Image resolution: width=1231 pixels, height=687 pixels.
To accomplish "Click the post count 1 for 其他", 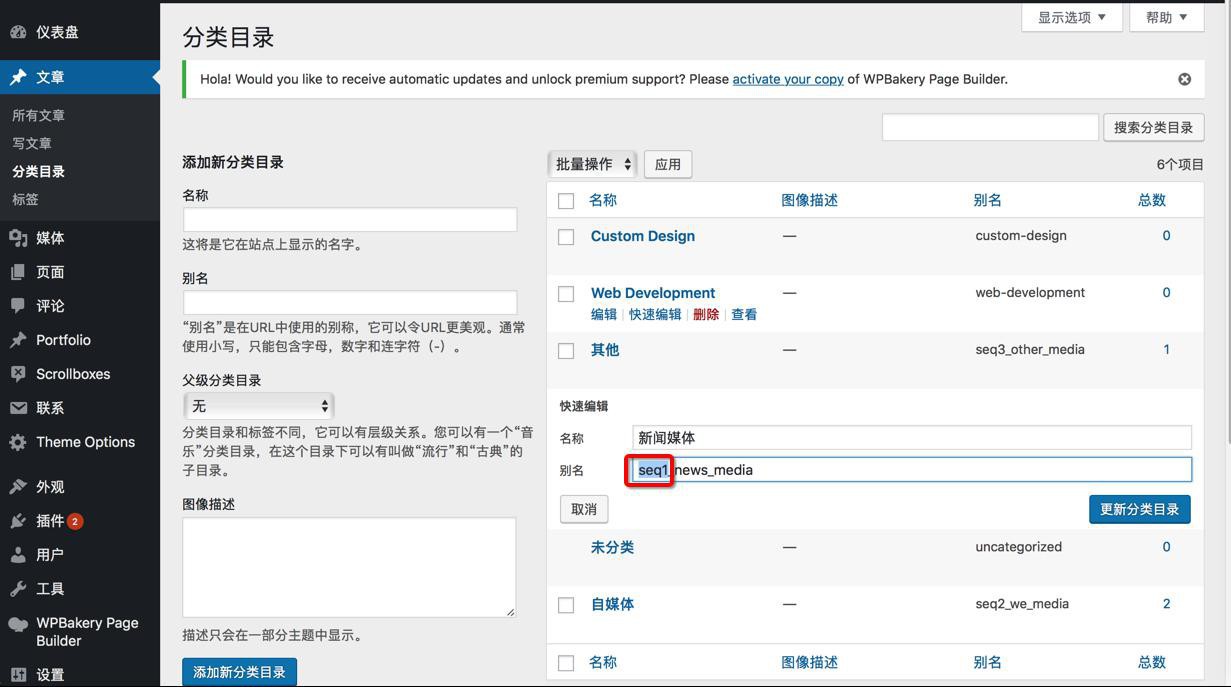I will click(1166, 349).
